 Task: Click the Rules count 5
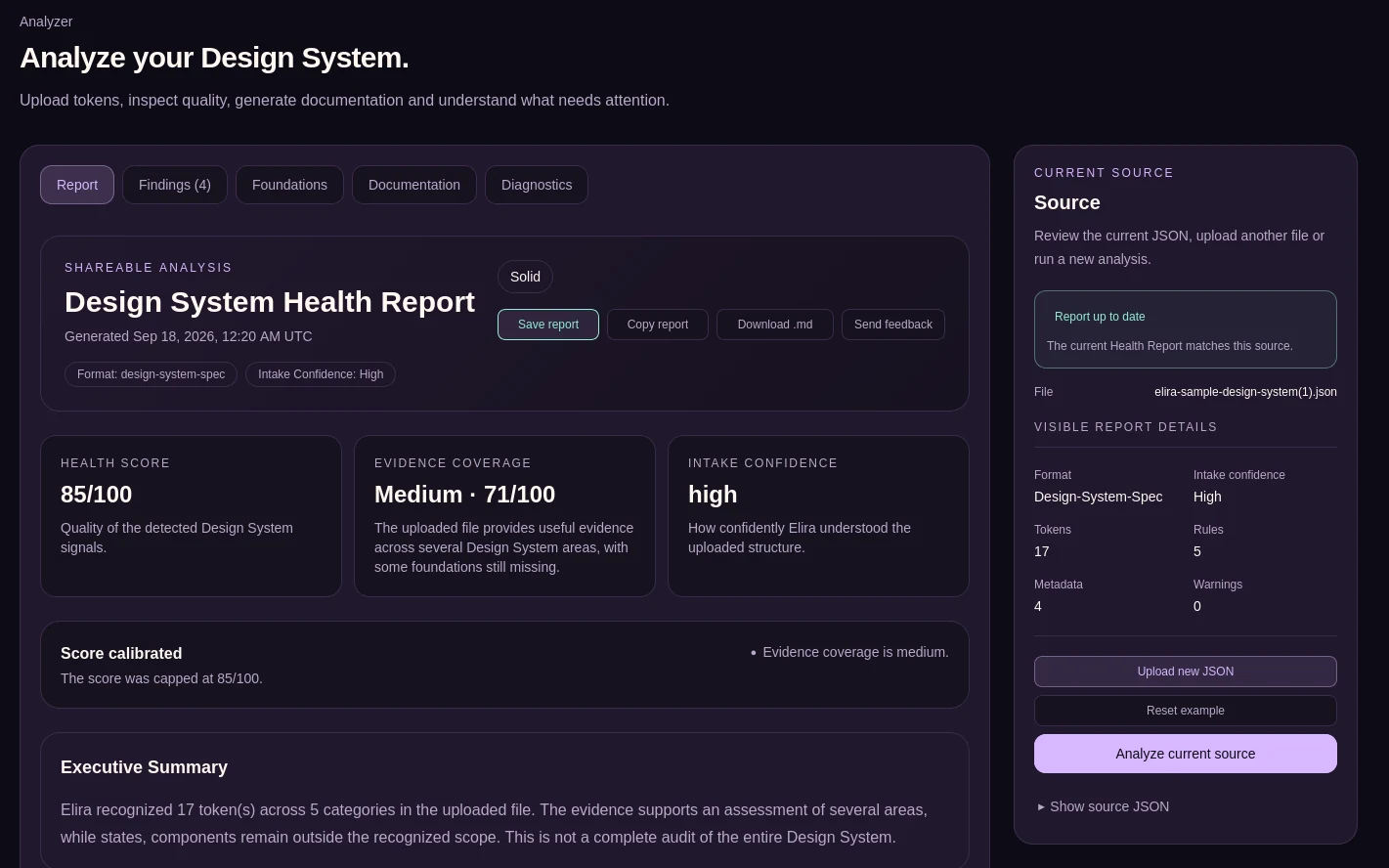1197,551
